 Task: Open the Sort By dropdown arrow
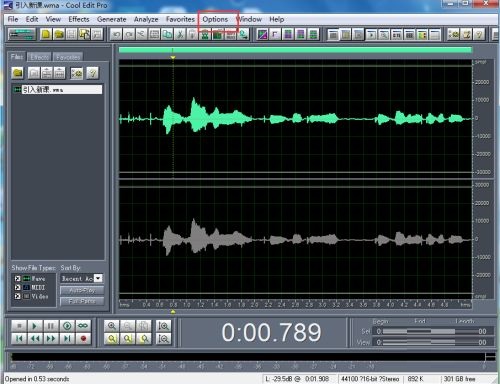[x=98, y=278]
